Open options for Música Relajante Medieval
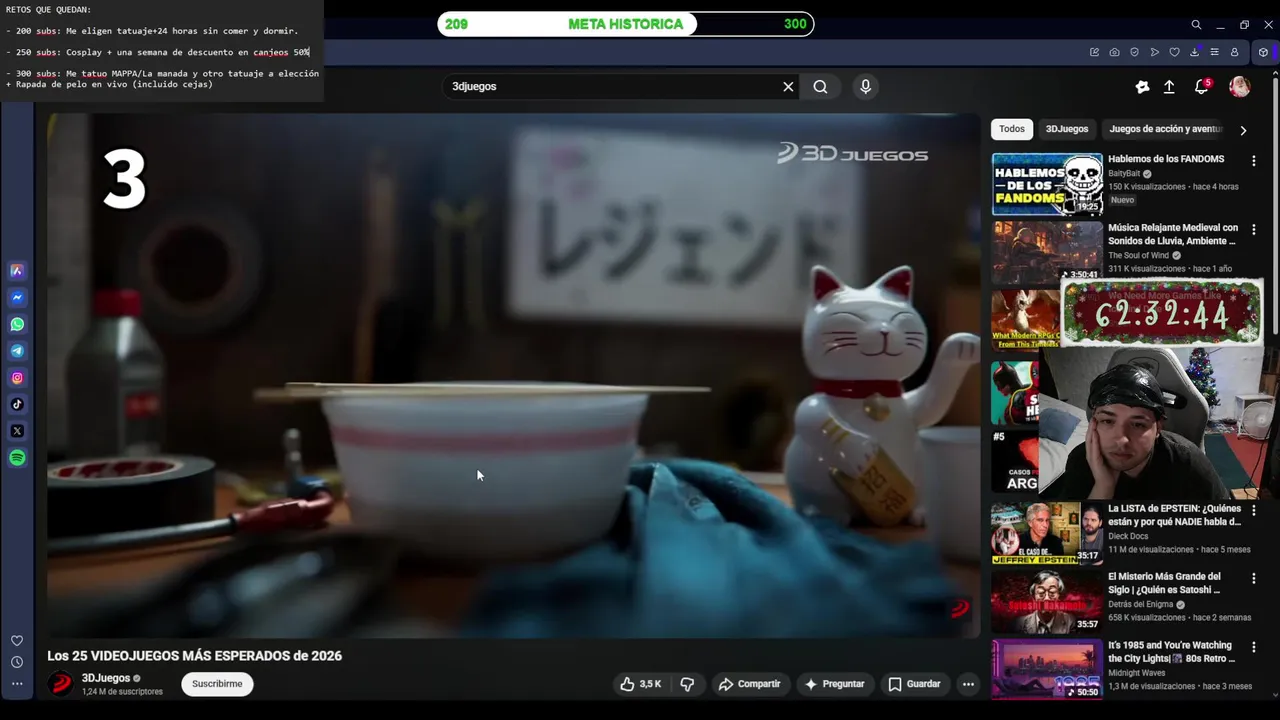 point(1253,229)
